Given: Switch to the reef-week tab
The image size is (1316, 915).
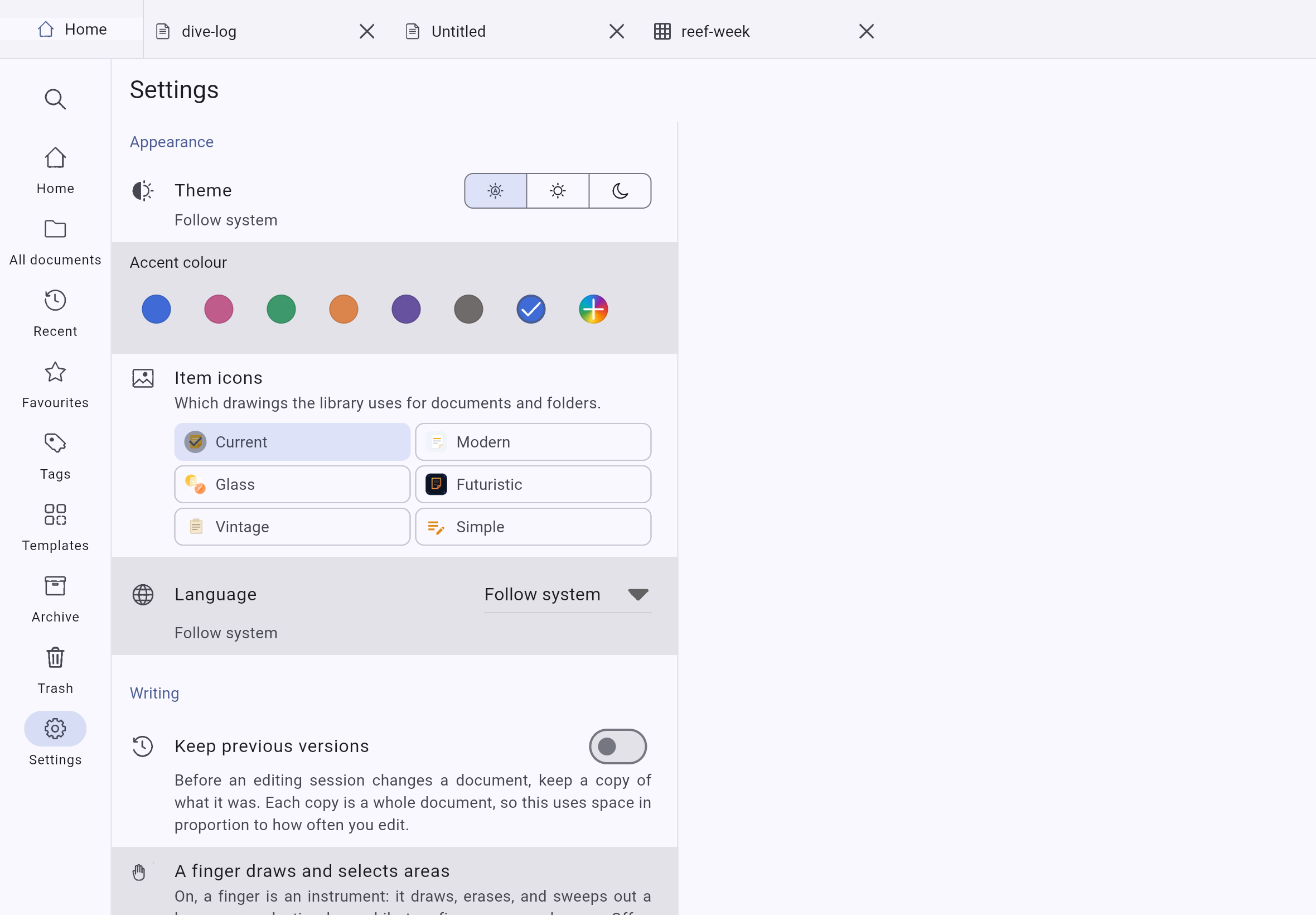Looking at the screenshot, I should tap(765, 31).
